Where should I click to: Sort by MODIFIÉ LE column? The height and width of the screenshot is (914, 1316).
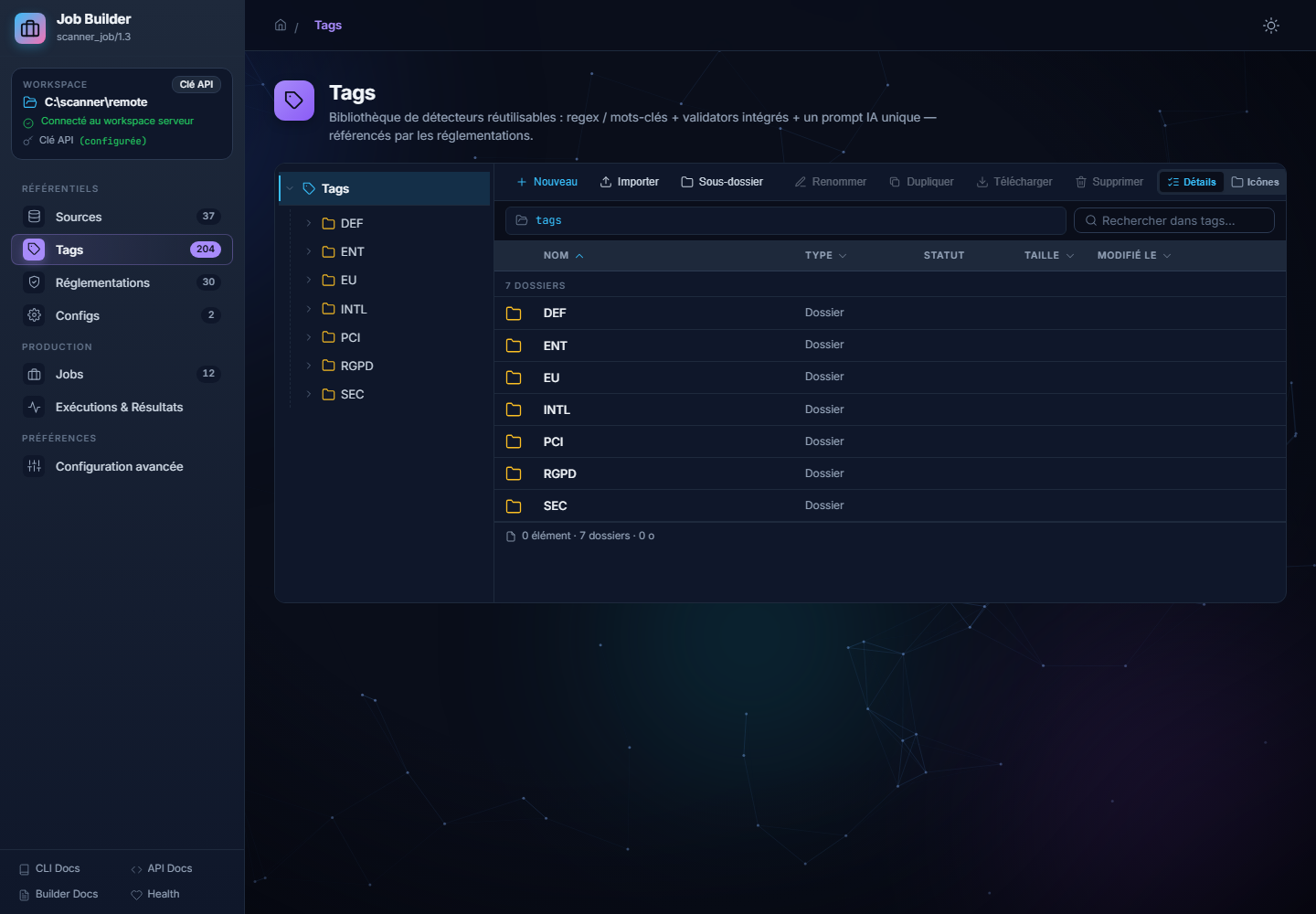click(x=1133, y=255)
